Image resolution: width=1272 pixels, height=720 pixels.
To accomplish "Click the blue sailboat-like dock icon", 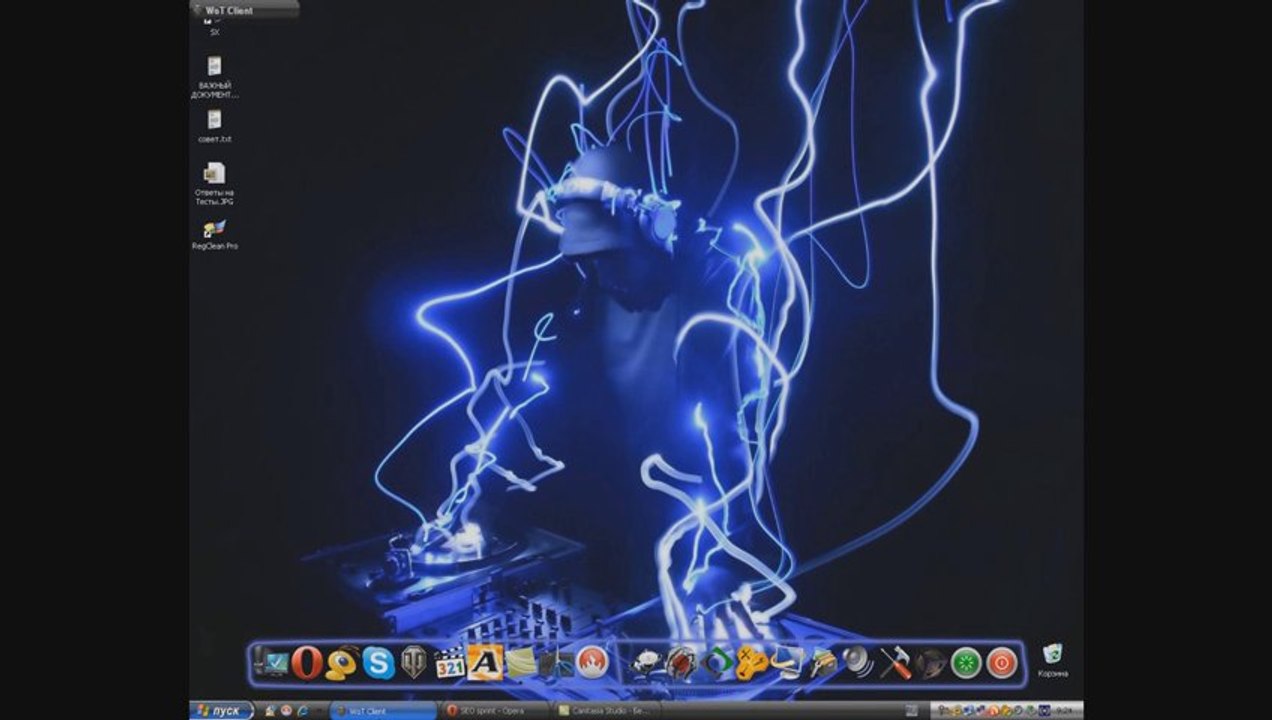I will tap(788, 662).
